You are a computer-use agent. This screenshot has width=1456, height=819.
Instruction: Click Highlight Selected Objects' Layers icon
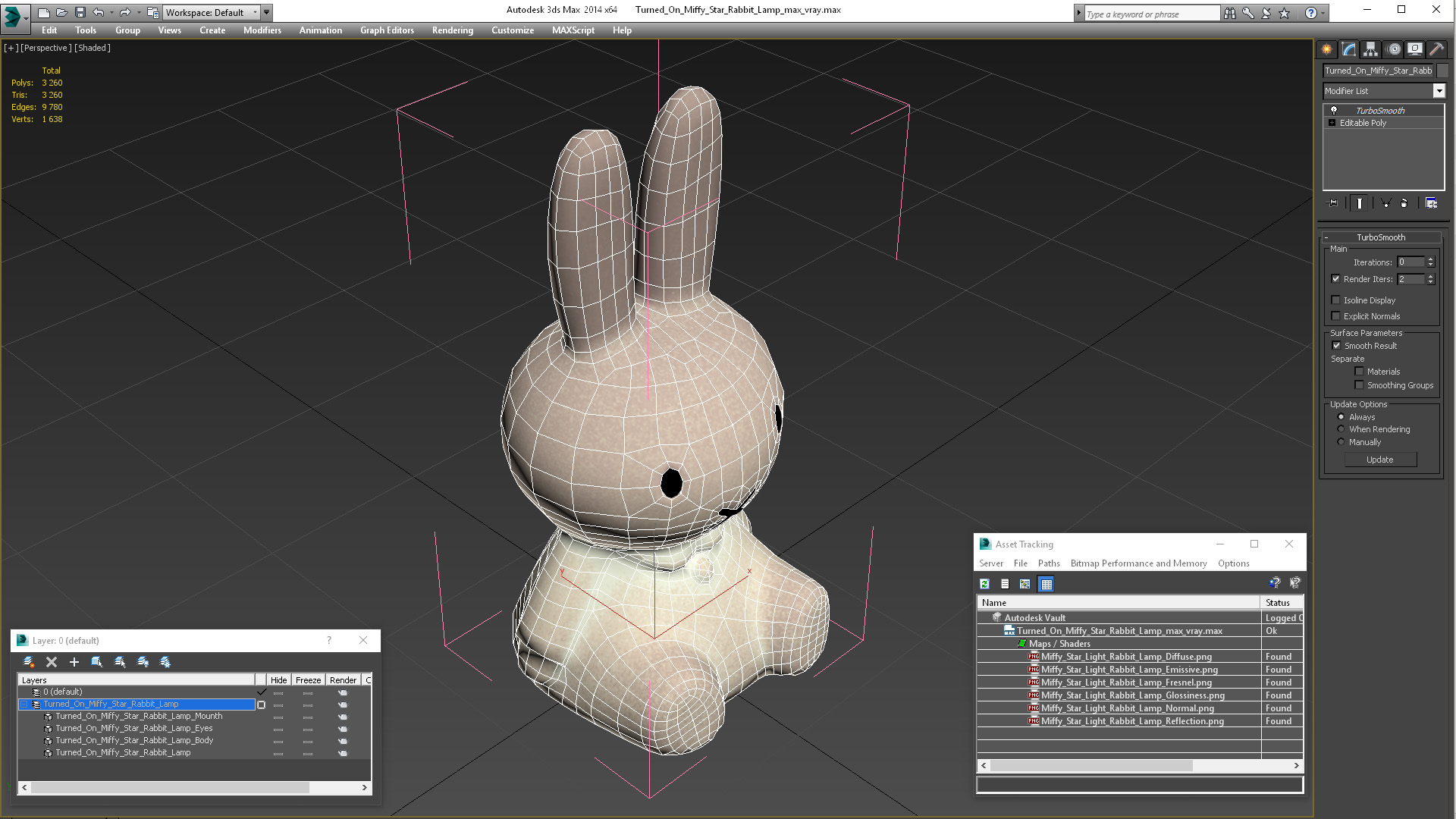[x=120, y=662]
